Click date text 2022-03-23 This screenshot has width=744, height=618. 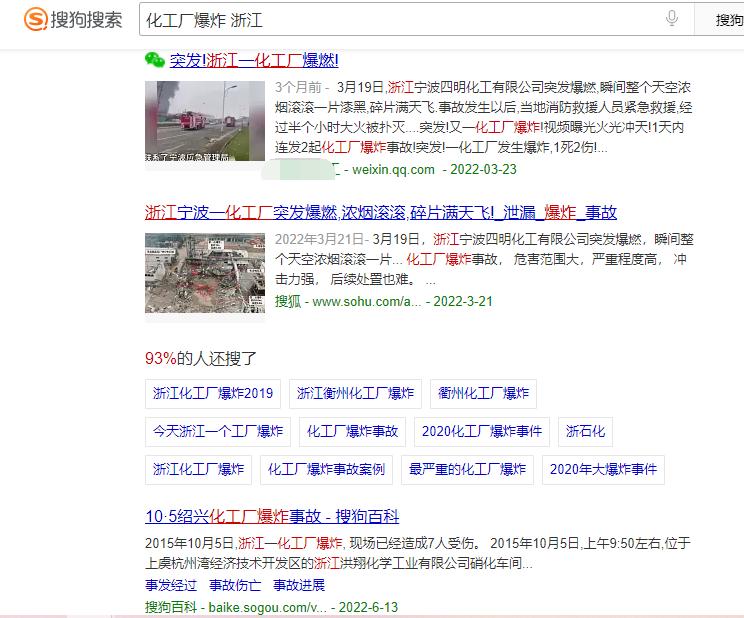pos(483,169)
